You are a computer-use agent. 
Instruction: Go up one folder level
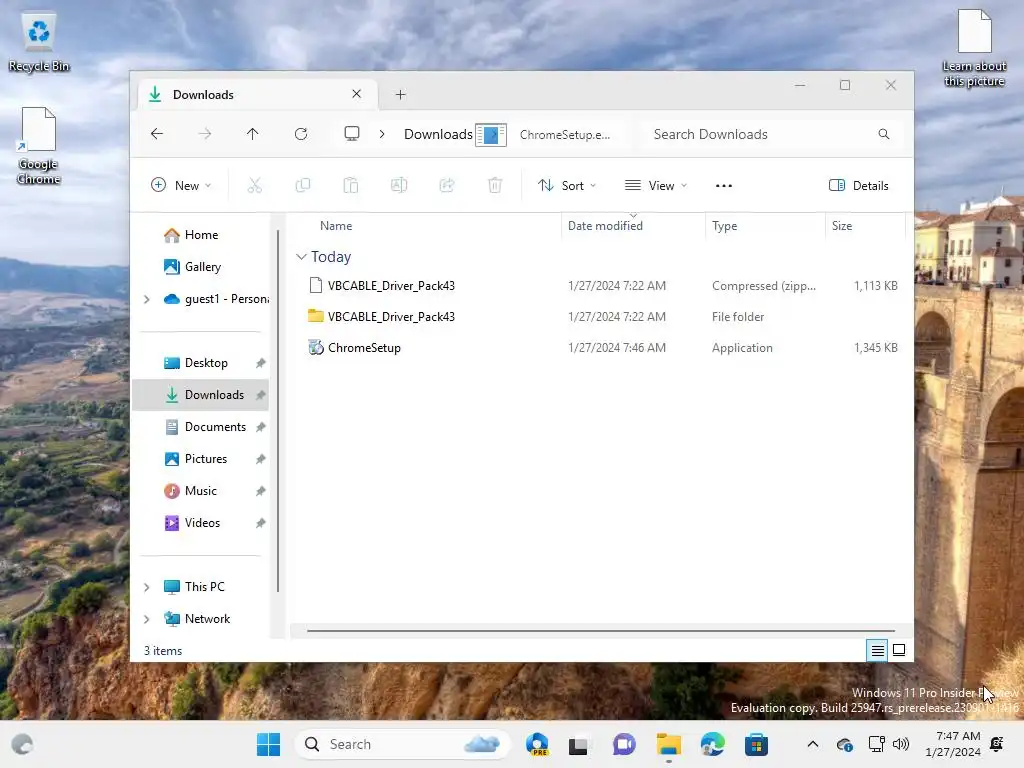point(253,134)
